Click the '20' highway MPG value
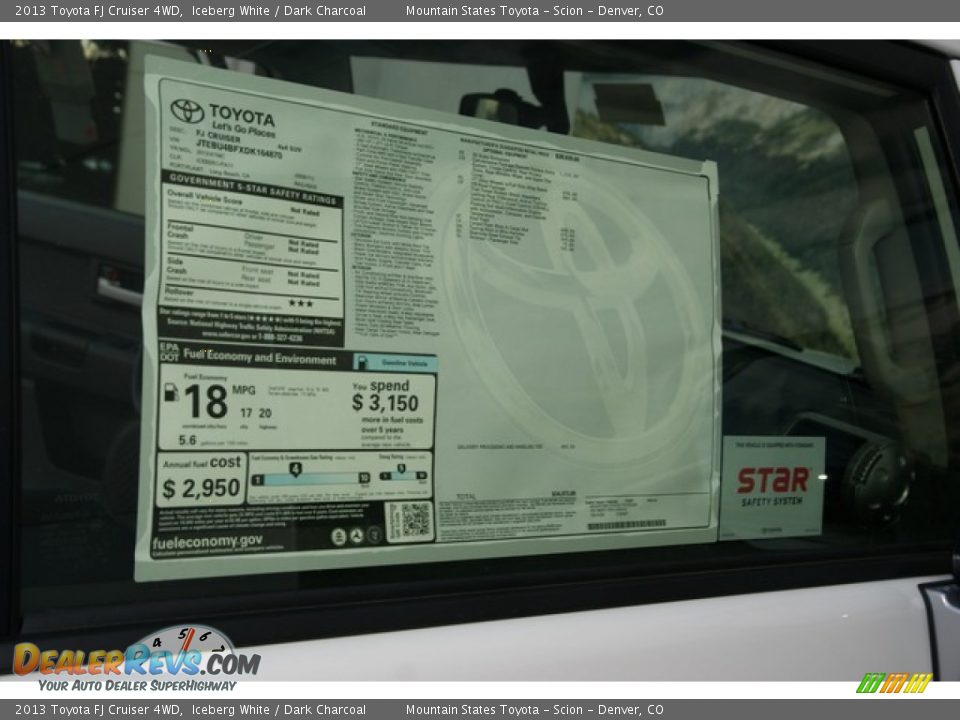The width and height of the screenshot is (960, 720). click(265, 414)
